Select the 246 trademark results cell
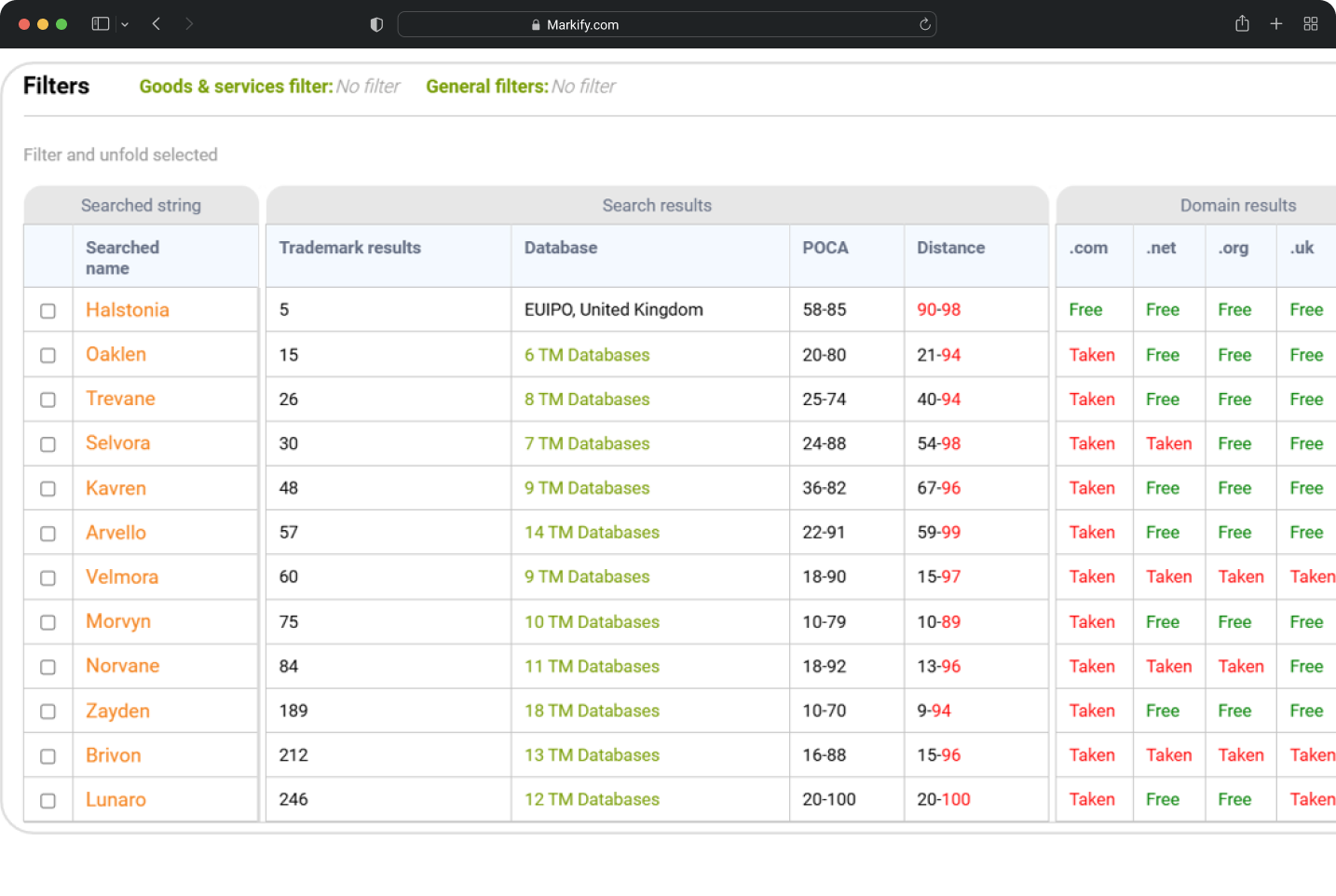The width and height of the screenshot is (1336, 896). [293, 800]
